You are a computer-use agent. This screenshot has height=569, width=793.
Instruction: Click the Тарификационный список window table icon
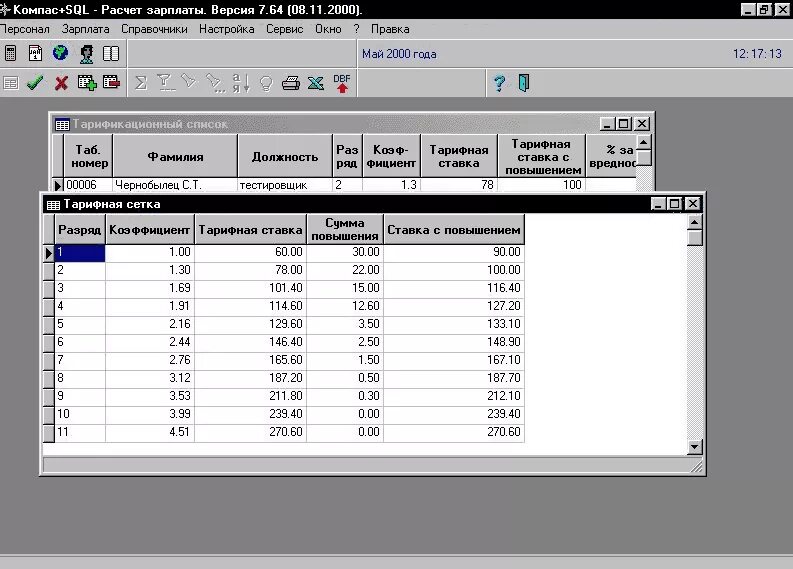62,124
